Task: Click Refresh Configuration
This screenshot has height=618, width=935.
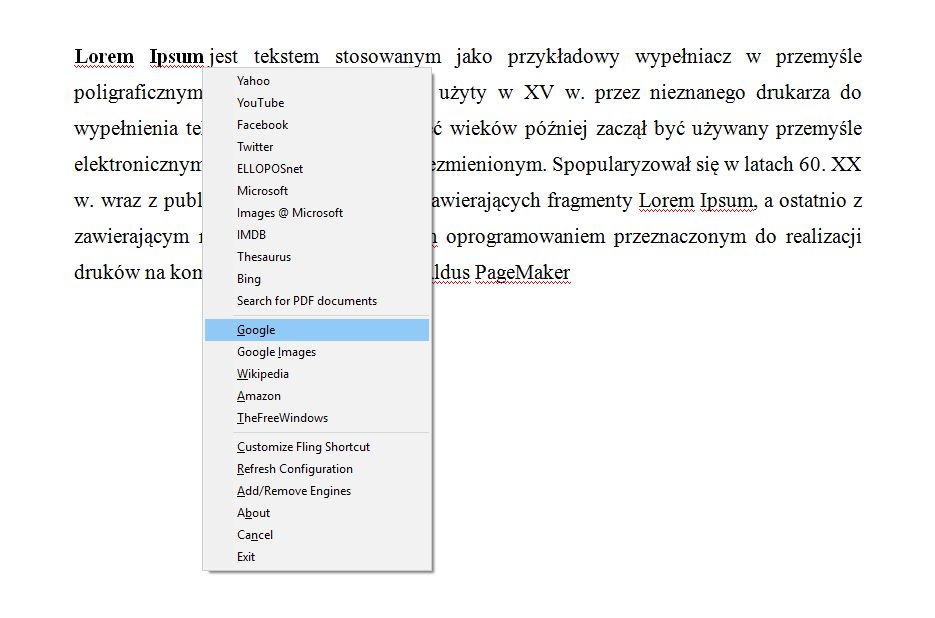Action: (x=317, y=469)
